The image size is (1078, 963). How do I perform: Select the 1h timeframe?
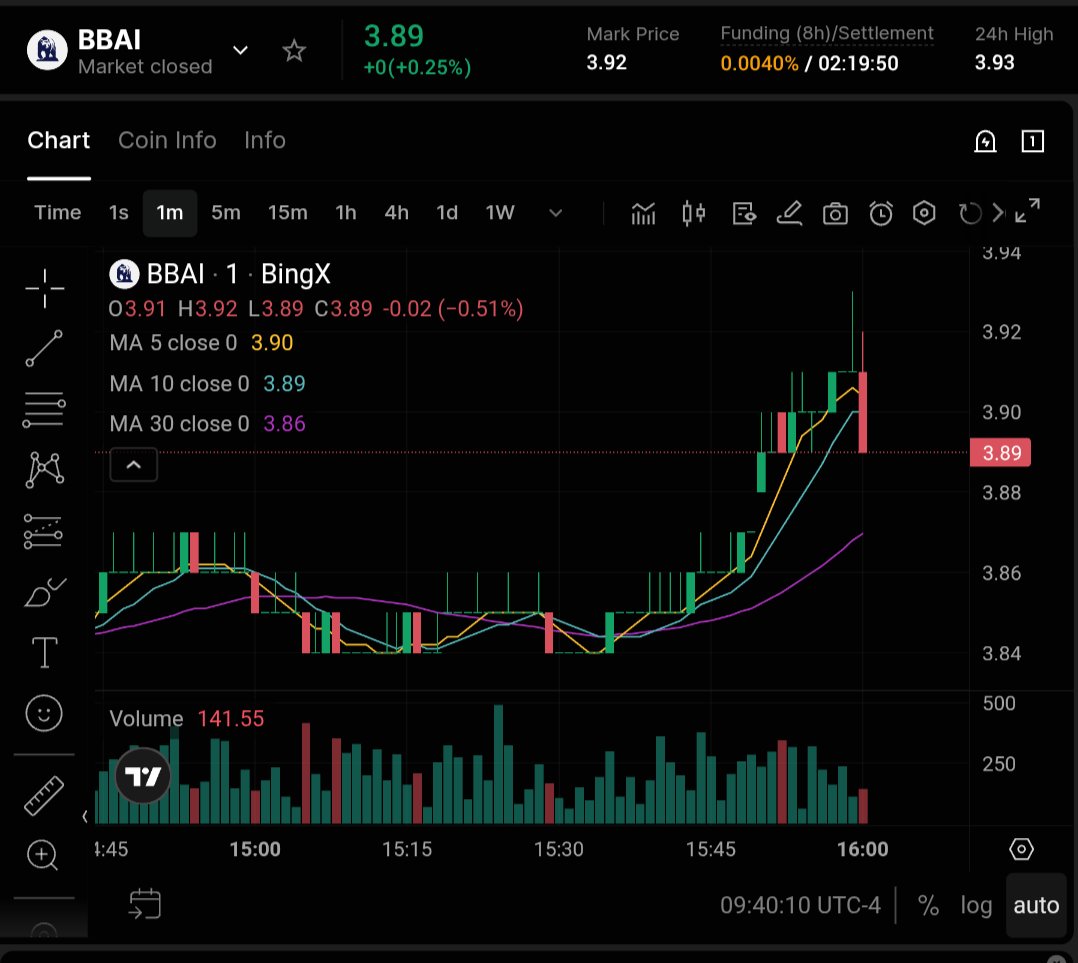(346, 212)
